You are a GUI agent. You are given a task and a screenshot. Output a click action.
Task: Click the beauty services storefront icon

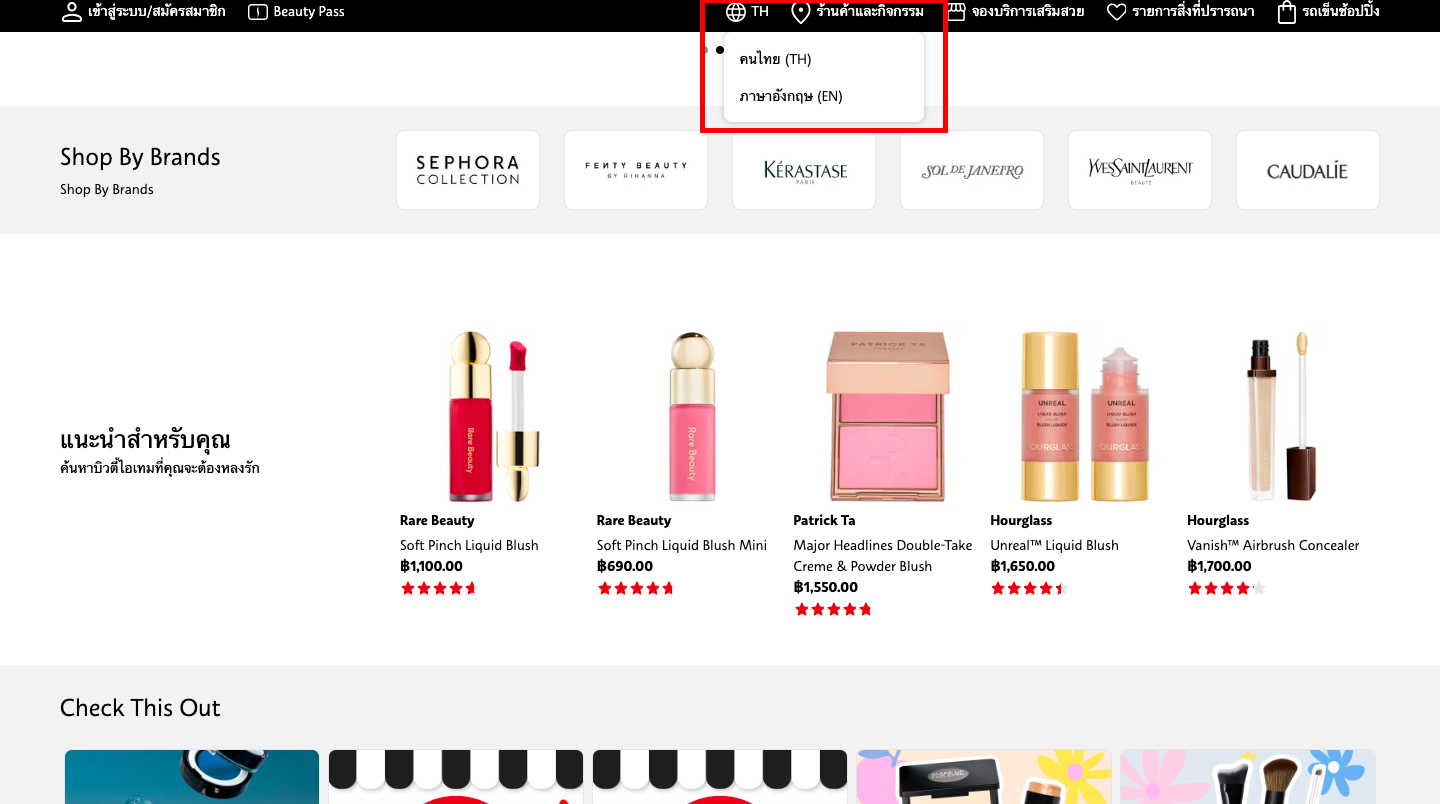click(x=956, y=12)
